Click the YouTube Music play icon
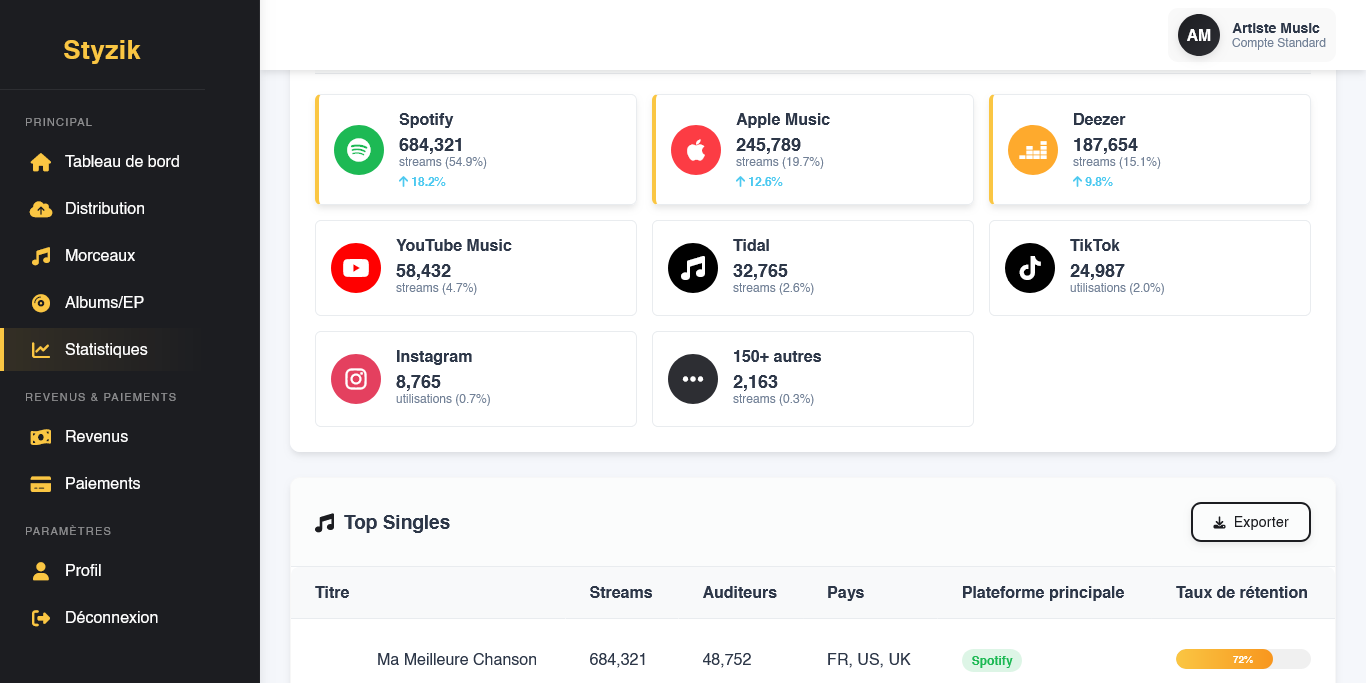Screen dimensions: 1366x683 (x=356, y=268)
